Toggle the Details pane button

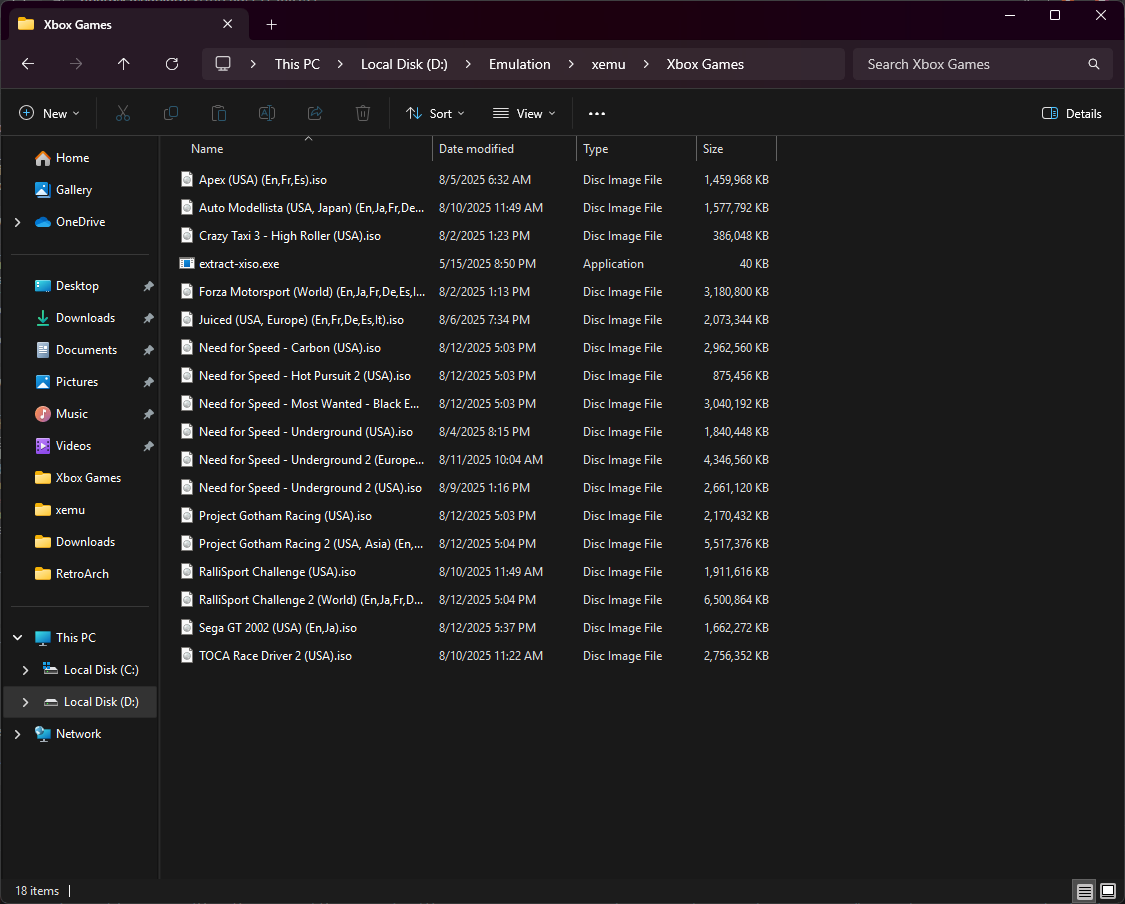[1072, 114]
